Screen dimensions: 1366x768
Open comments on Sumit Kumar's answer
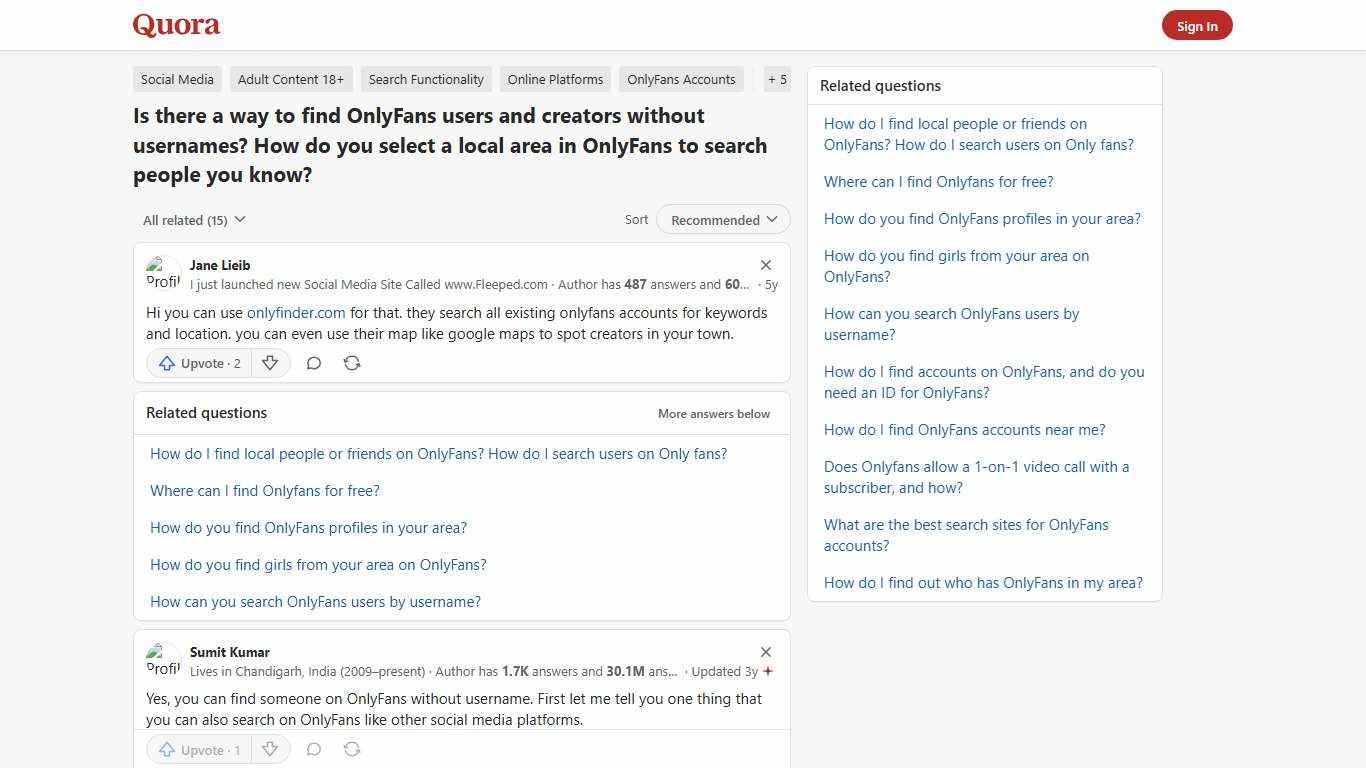(x=313, y=749)
